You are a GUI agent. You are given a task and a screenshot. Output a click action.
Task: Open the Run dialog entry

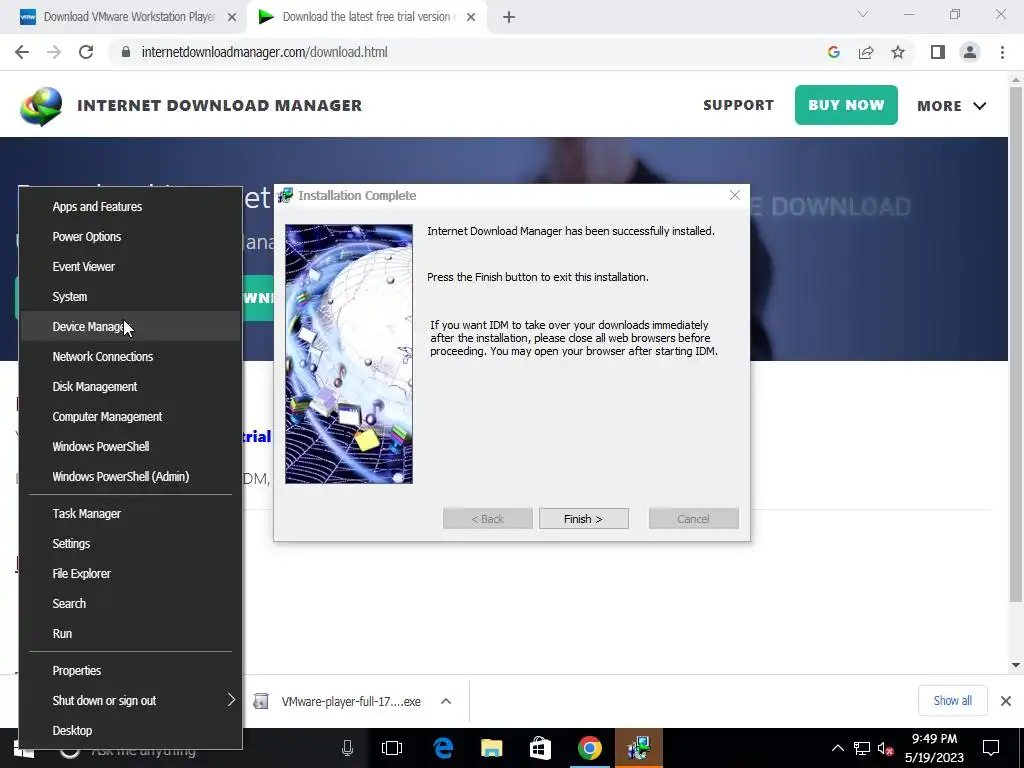coord(131,633)
